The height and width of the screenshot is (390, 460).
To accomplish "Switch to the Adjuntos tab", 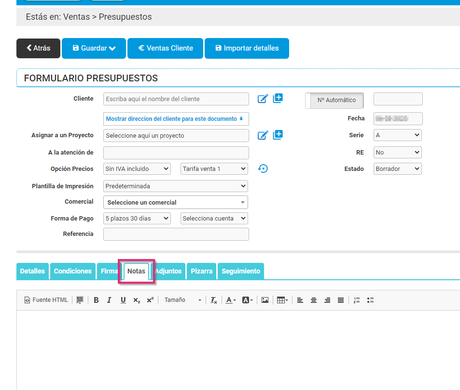I will point(168,271).
